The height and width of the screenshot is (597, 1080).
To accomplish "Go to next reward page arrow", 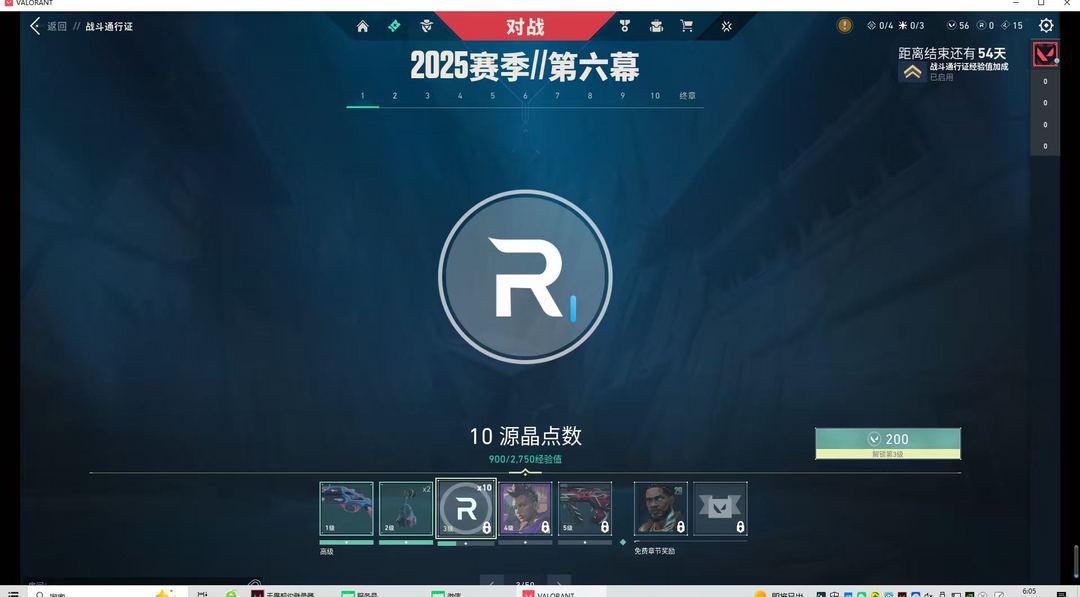I will (x=559, y=583).
